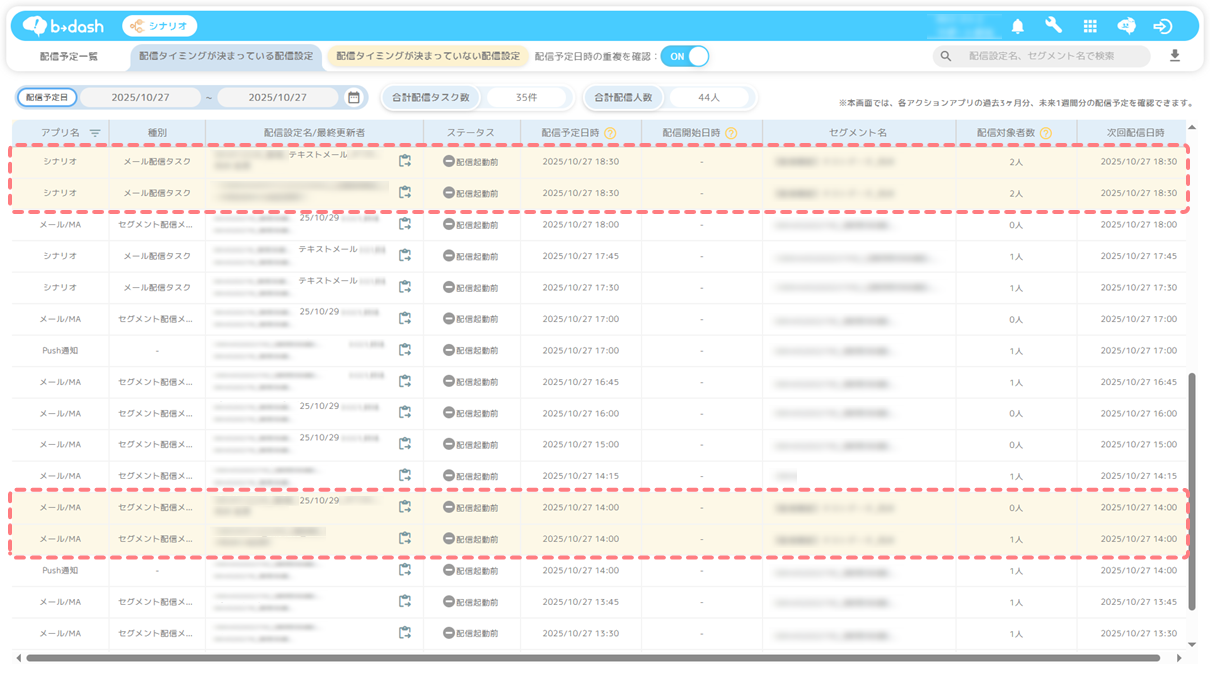Open the notifications bell
The width and height of the screenshot is (1210, 680).
(1018, 27)
